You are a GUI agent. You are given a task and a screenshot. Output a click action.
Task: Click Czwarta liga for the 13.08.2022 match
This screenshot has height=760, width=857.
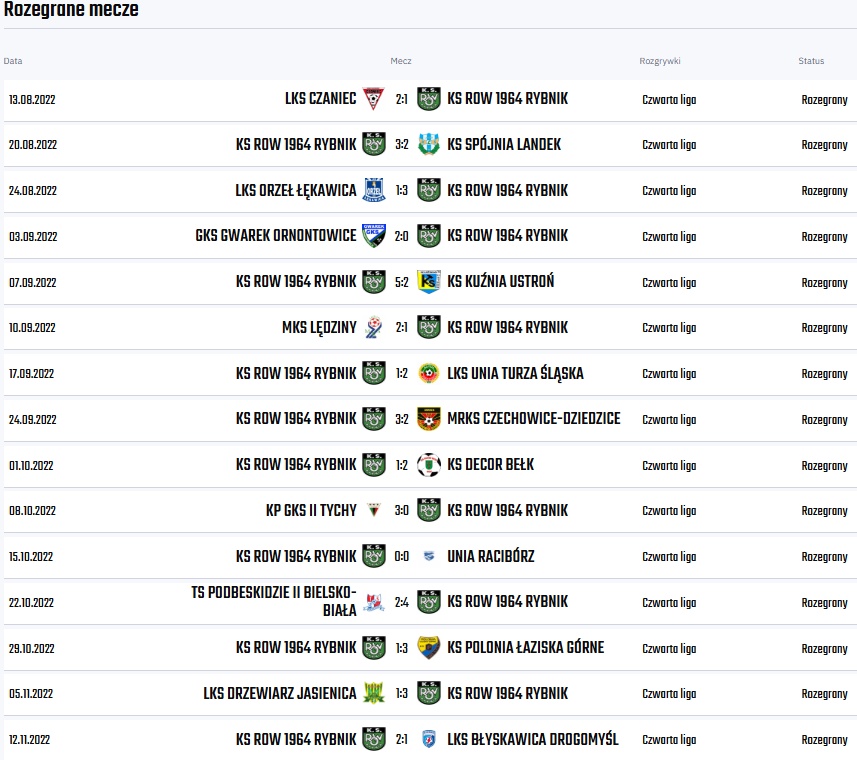669,99
